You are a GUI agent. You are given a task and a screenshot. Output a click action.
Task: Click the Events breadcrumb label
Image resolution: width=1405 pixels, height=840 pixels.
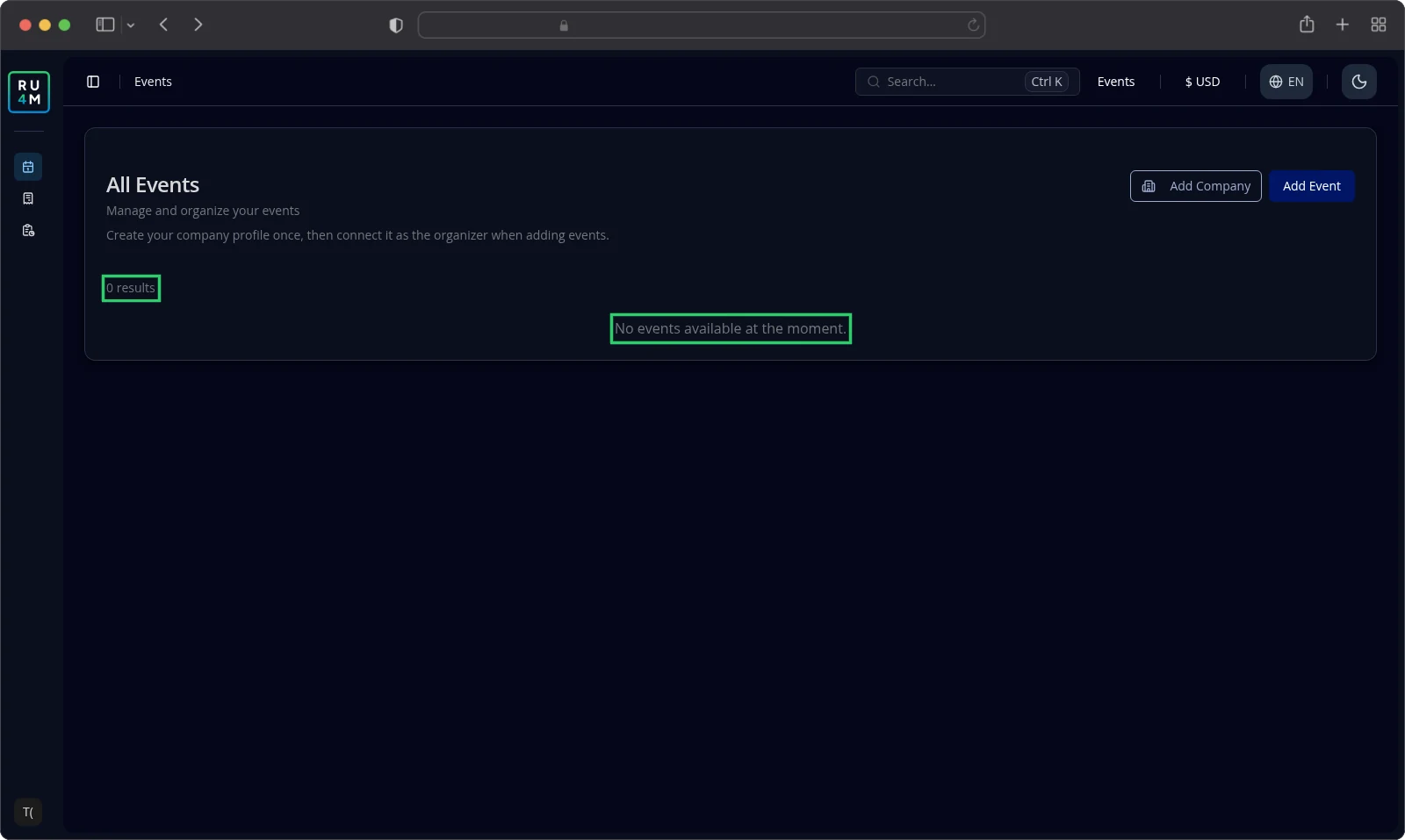(153, 82)
